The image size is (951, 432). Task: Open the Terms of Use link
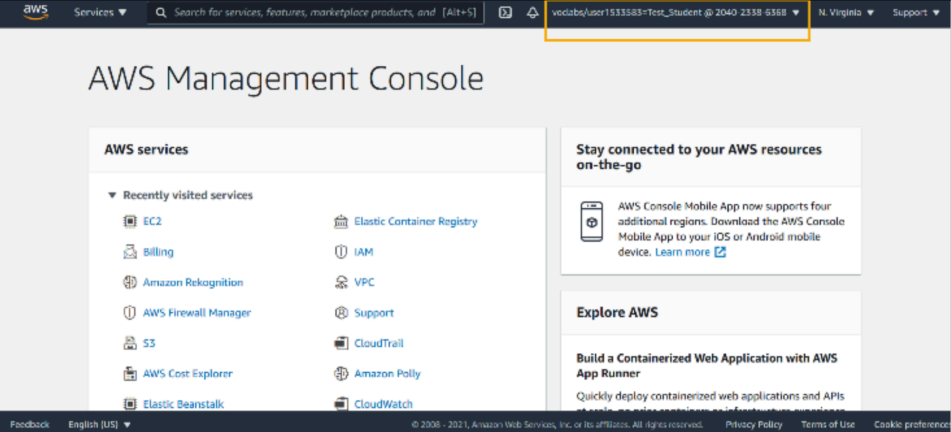click(828, 425)
